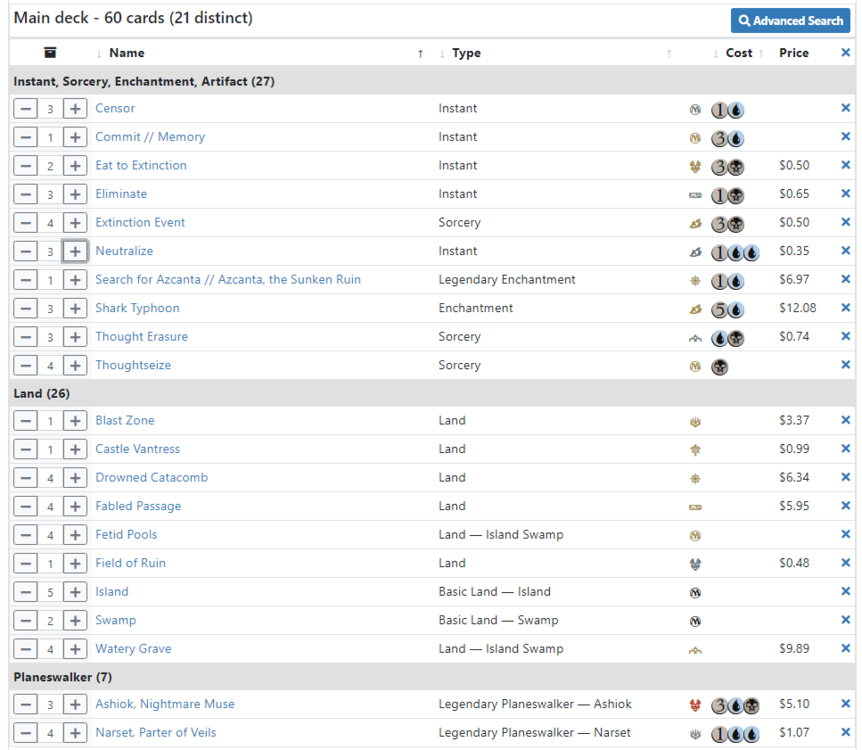Click the set symbol icon for Shark Typhoon

coord(695,309)
